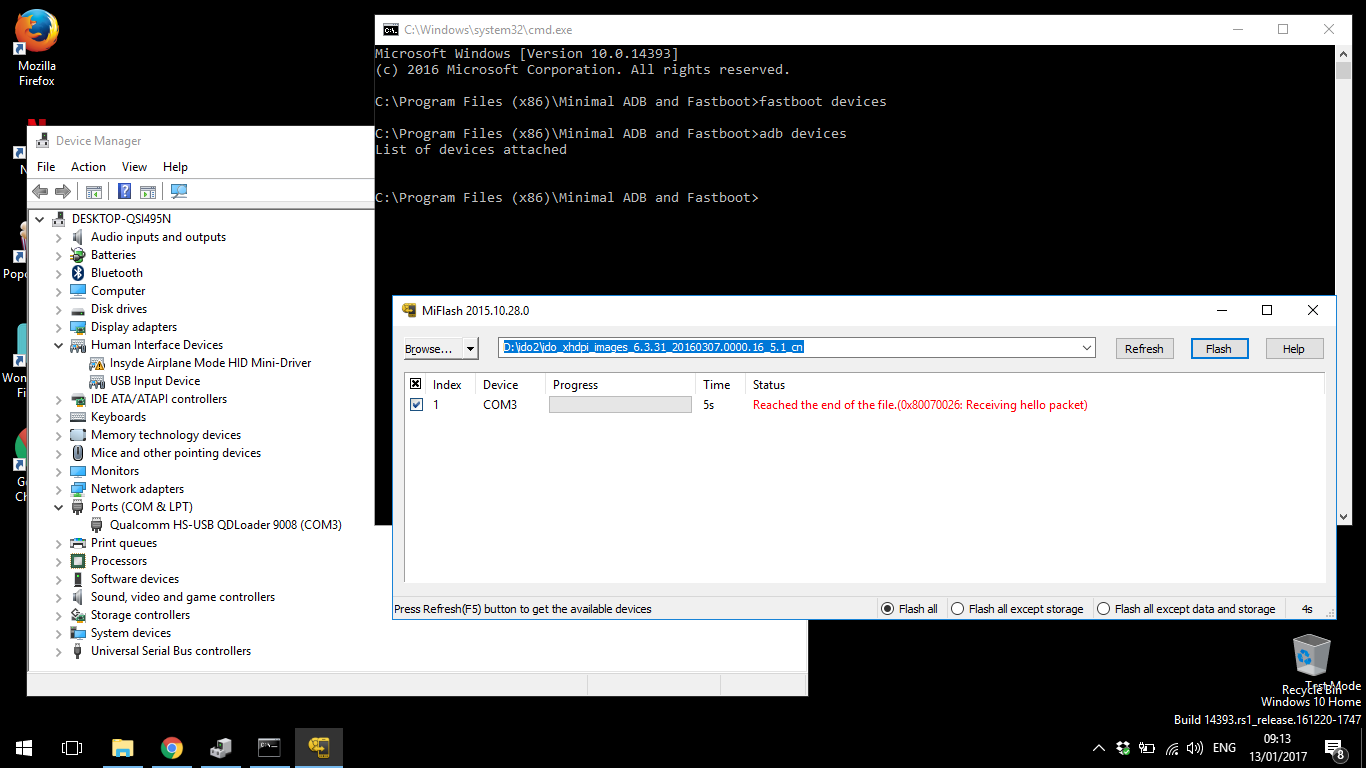
Task: Select the Qualcomm HS-USB QDLoader 9008 device
Action: (225, 525)
